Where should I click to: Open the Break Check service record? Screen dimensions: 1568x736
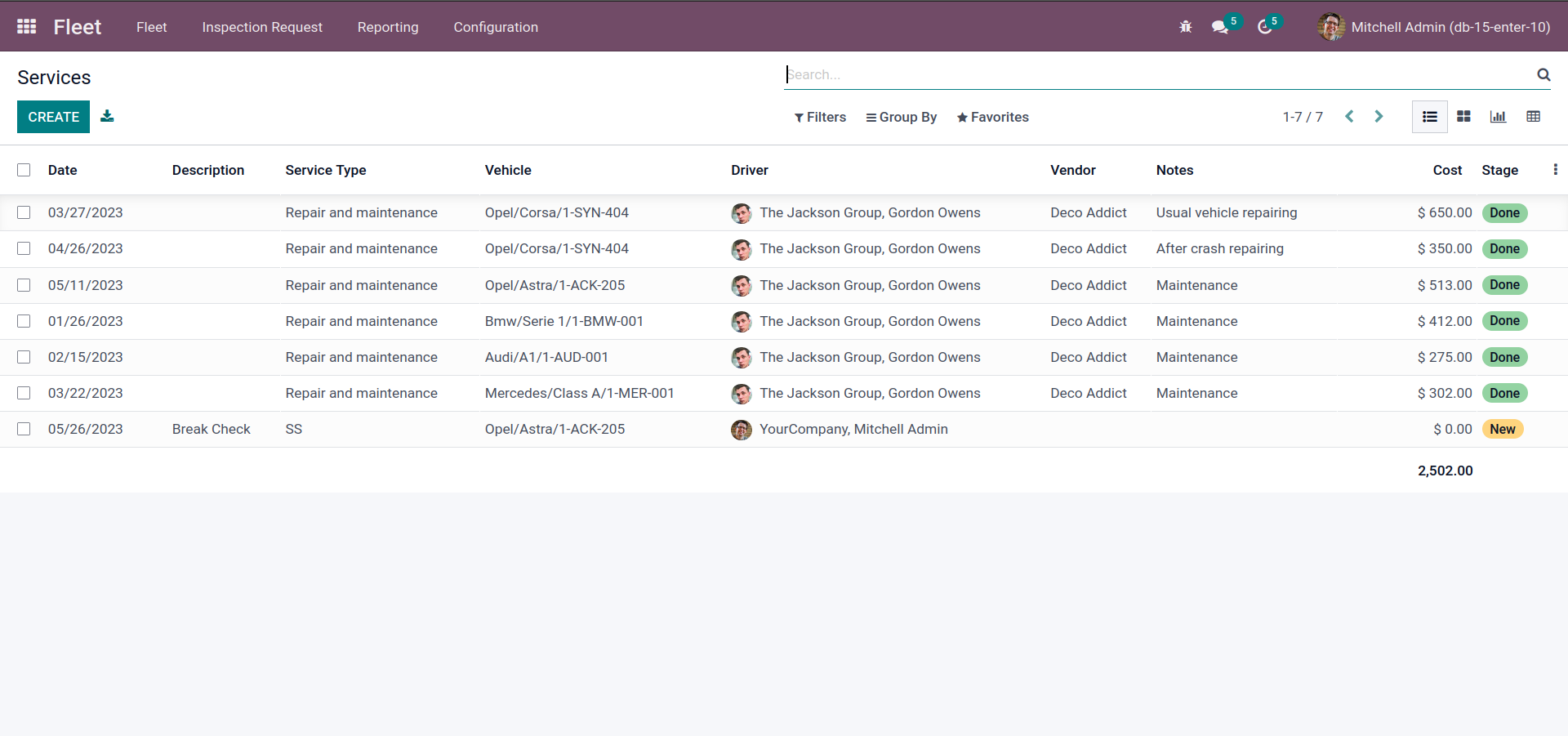pyautogui.click(x=212, y=429)
